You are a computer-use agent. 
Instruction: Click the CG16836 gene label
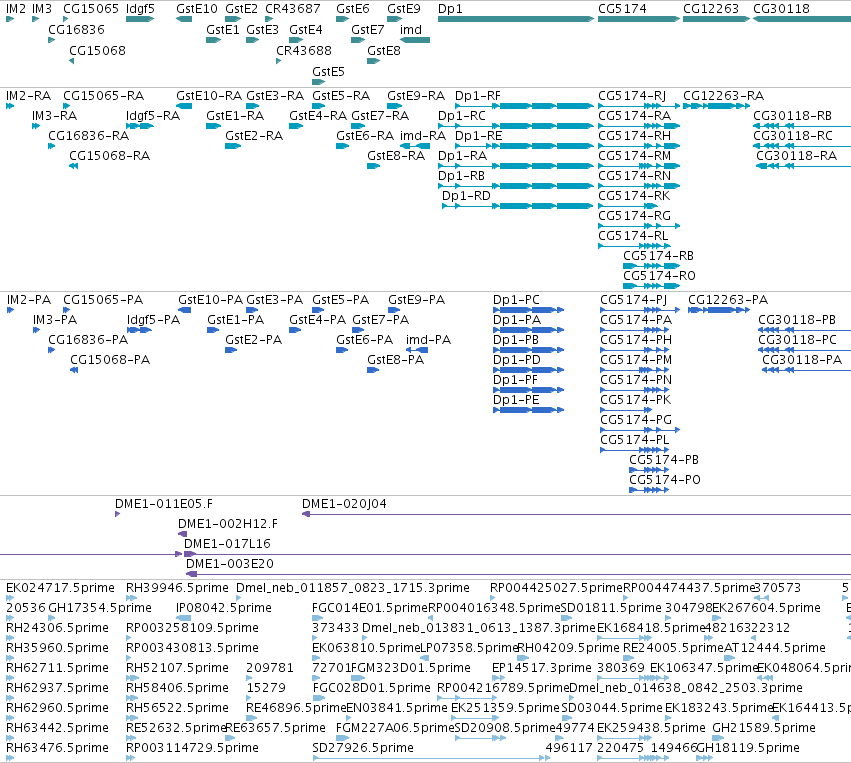[77, 30]
